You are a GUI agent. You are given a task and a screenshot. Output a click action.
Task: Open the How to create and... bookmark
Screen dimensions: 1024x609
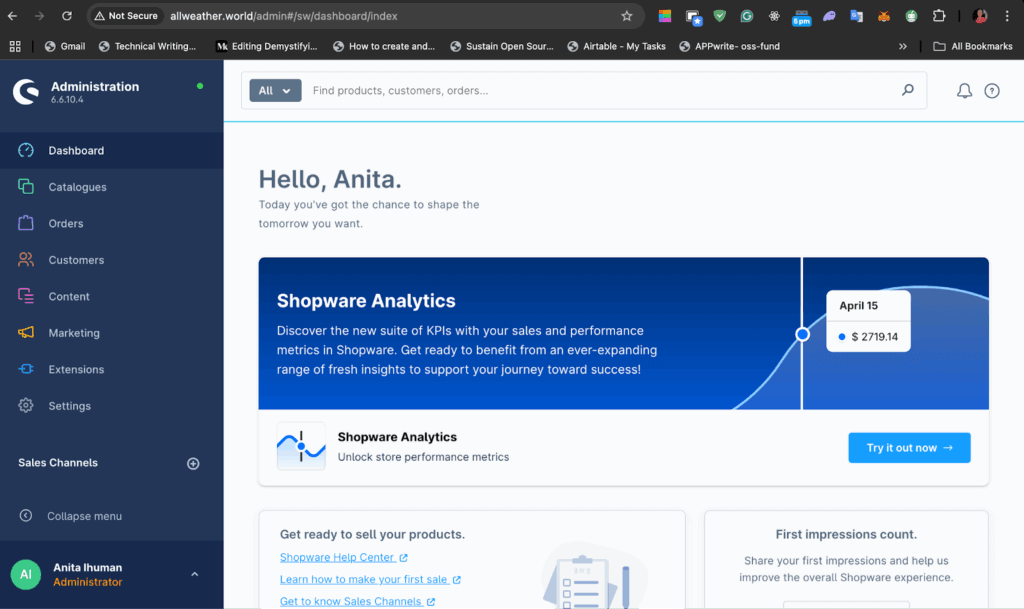(384, 46)
